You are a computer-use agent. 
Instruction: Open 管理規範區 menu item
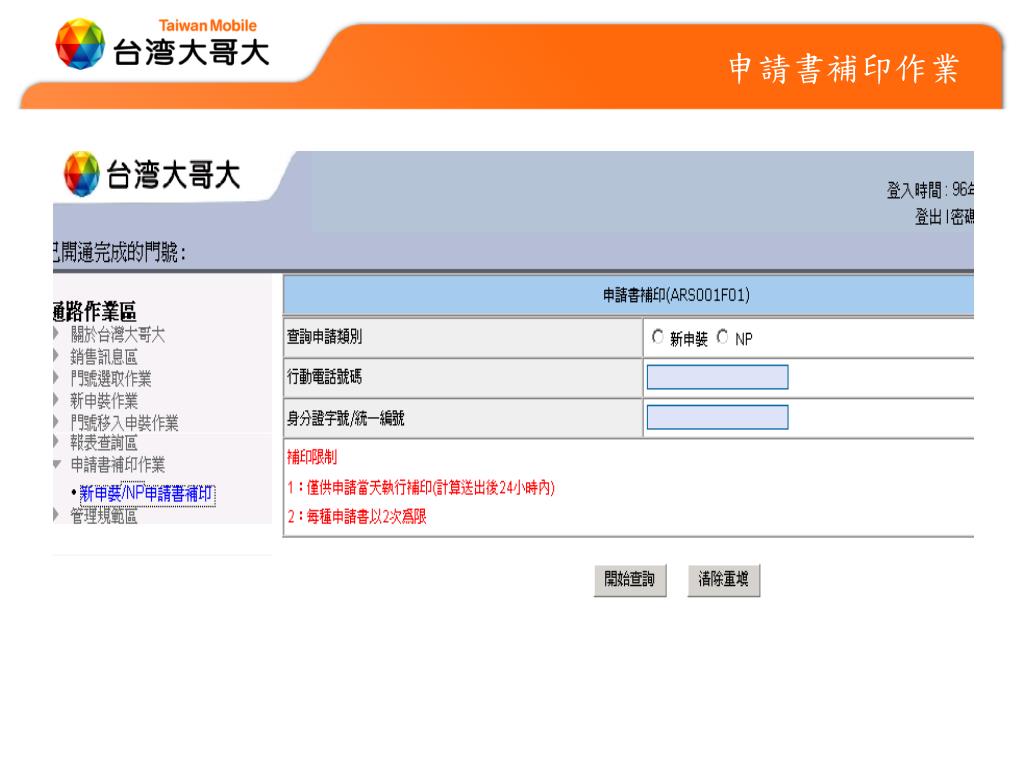[x=104, y=516]
